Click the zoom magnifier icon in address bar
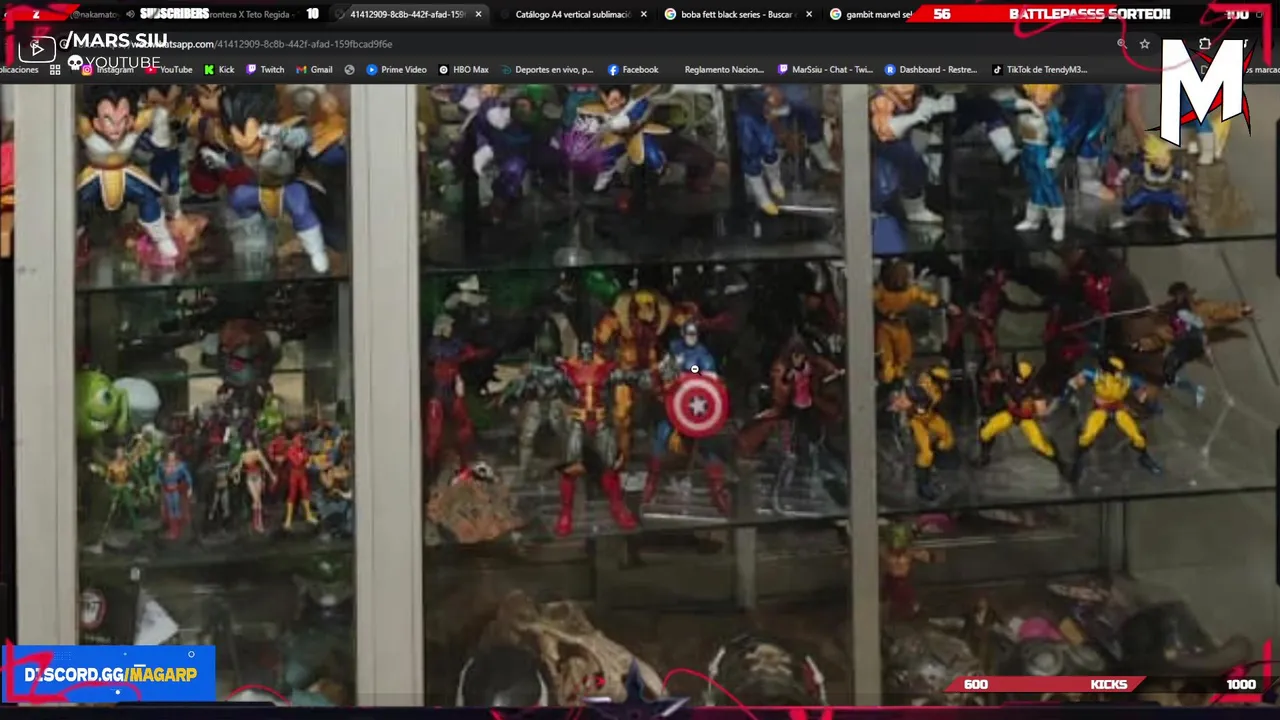 1122,44
